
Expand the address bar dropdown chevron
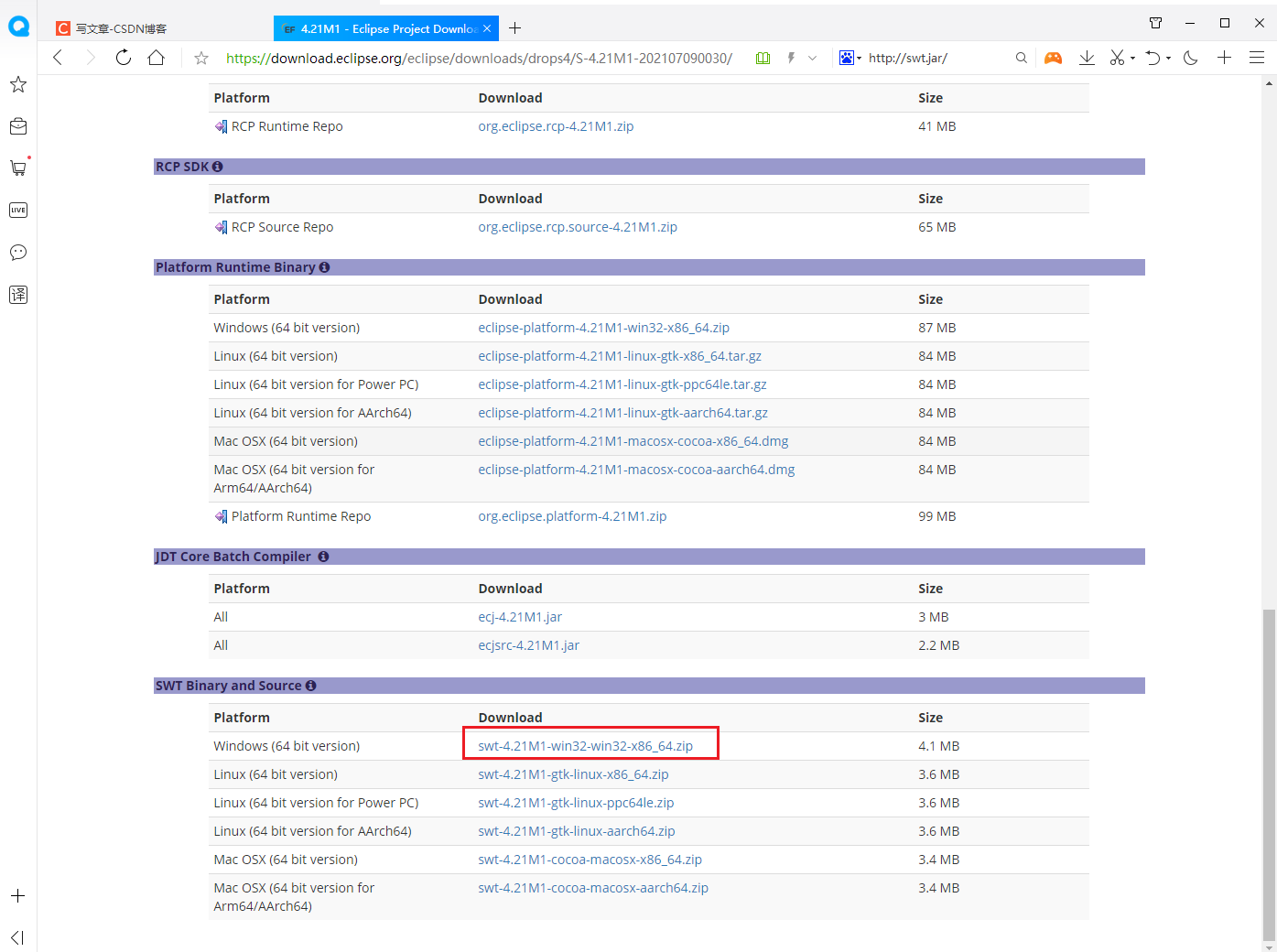pos(812,58)
